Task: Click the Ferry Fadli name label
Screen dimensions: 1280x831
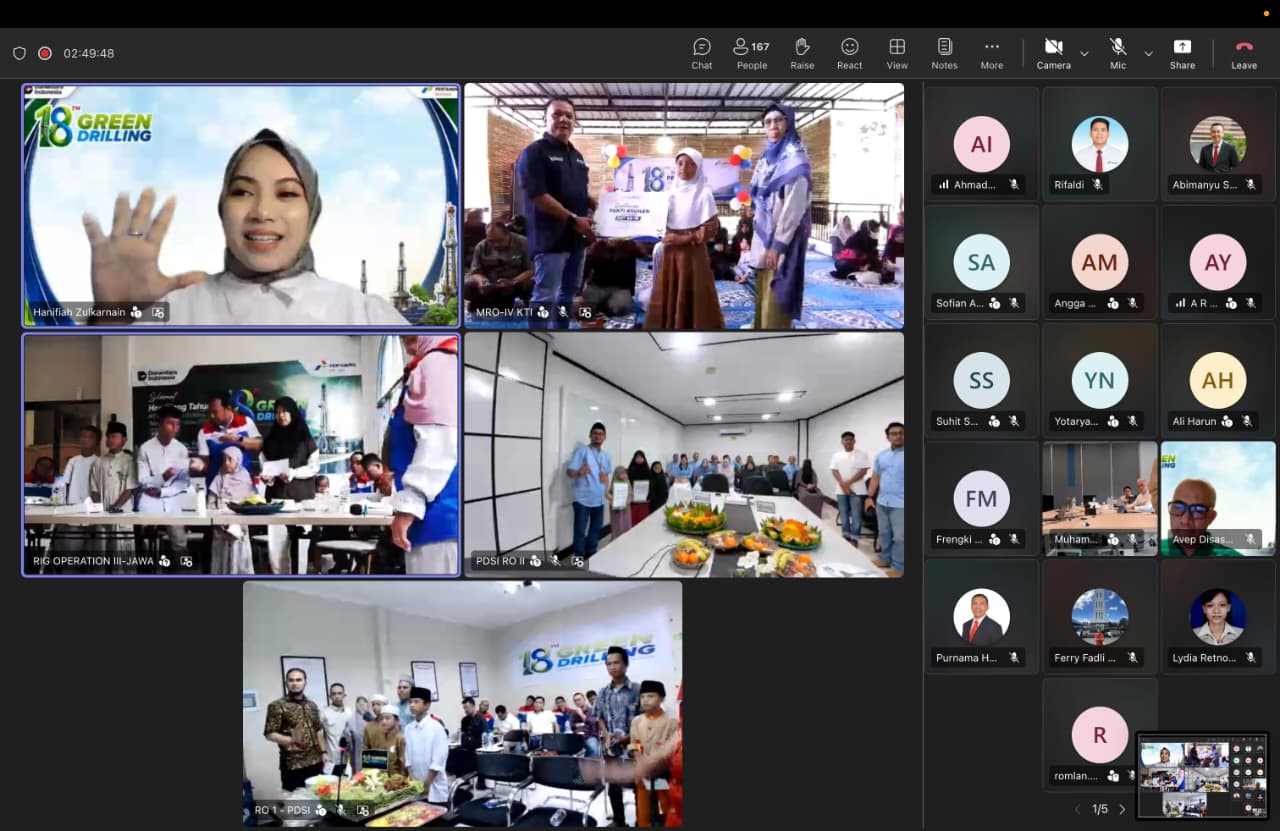Action: tap(1084, 658)
